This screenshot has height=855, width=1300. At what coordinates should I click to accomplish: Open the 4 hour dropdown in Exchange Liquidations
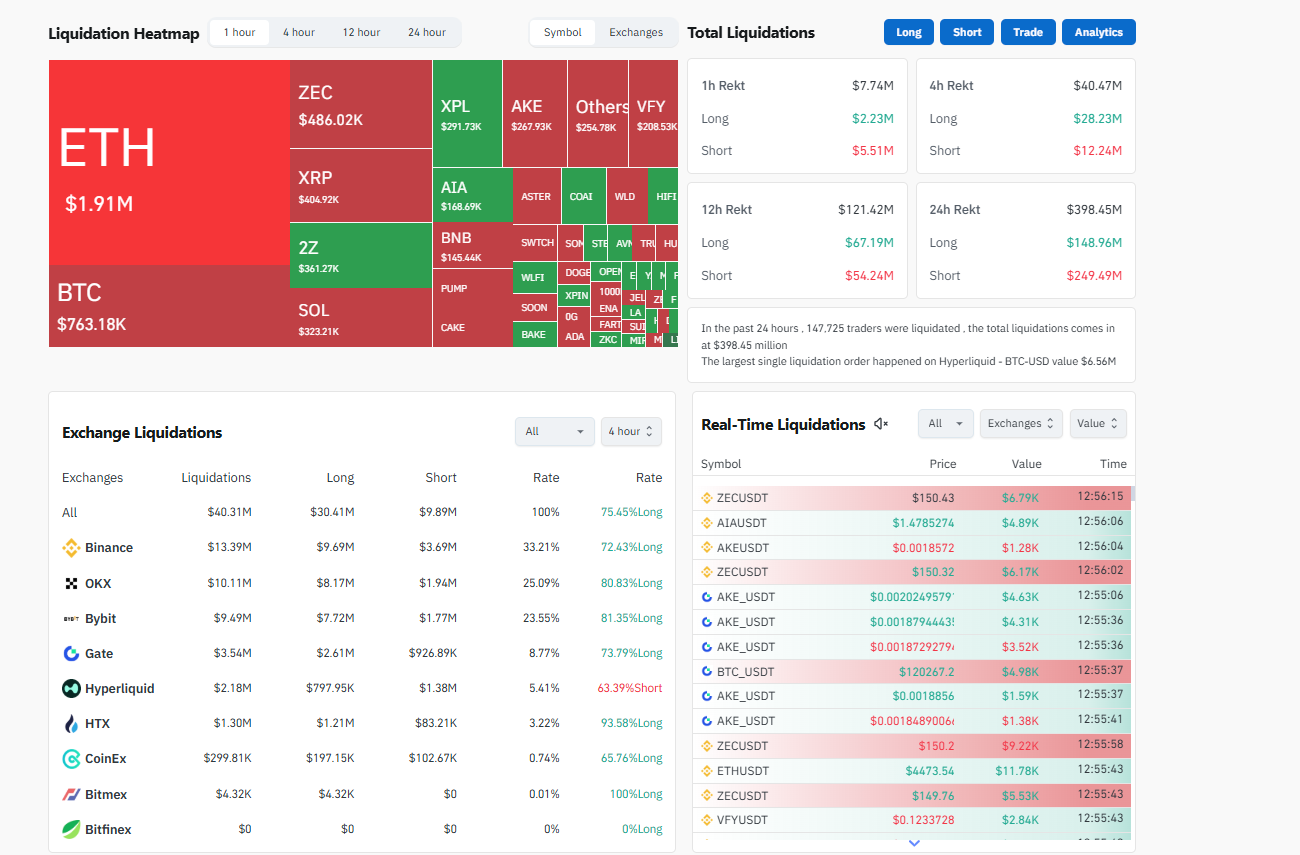tap(631, 431)
